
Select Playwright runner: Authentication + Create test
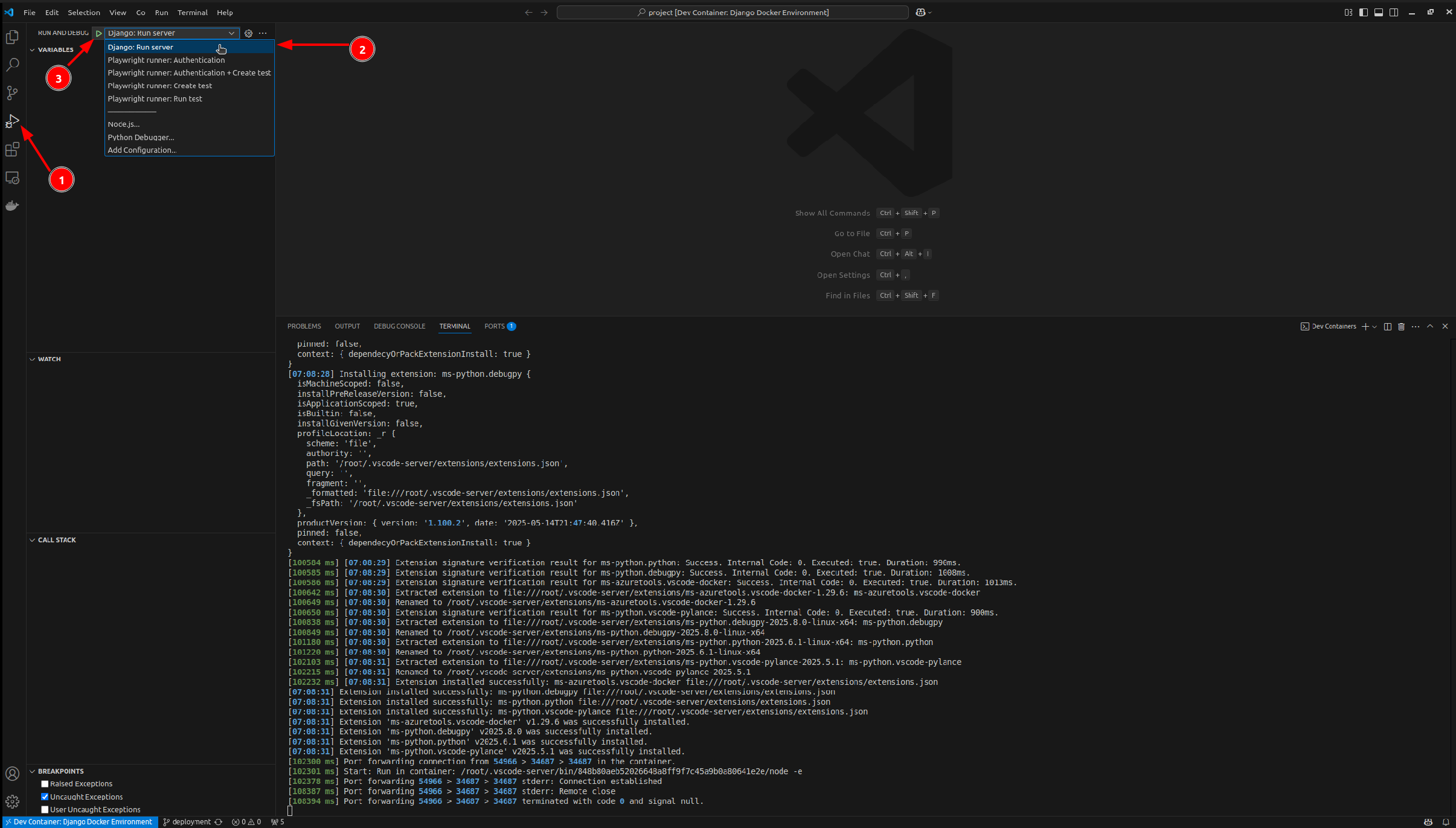coord(190,73)
